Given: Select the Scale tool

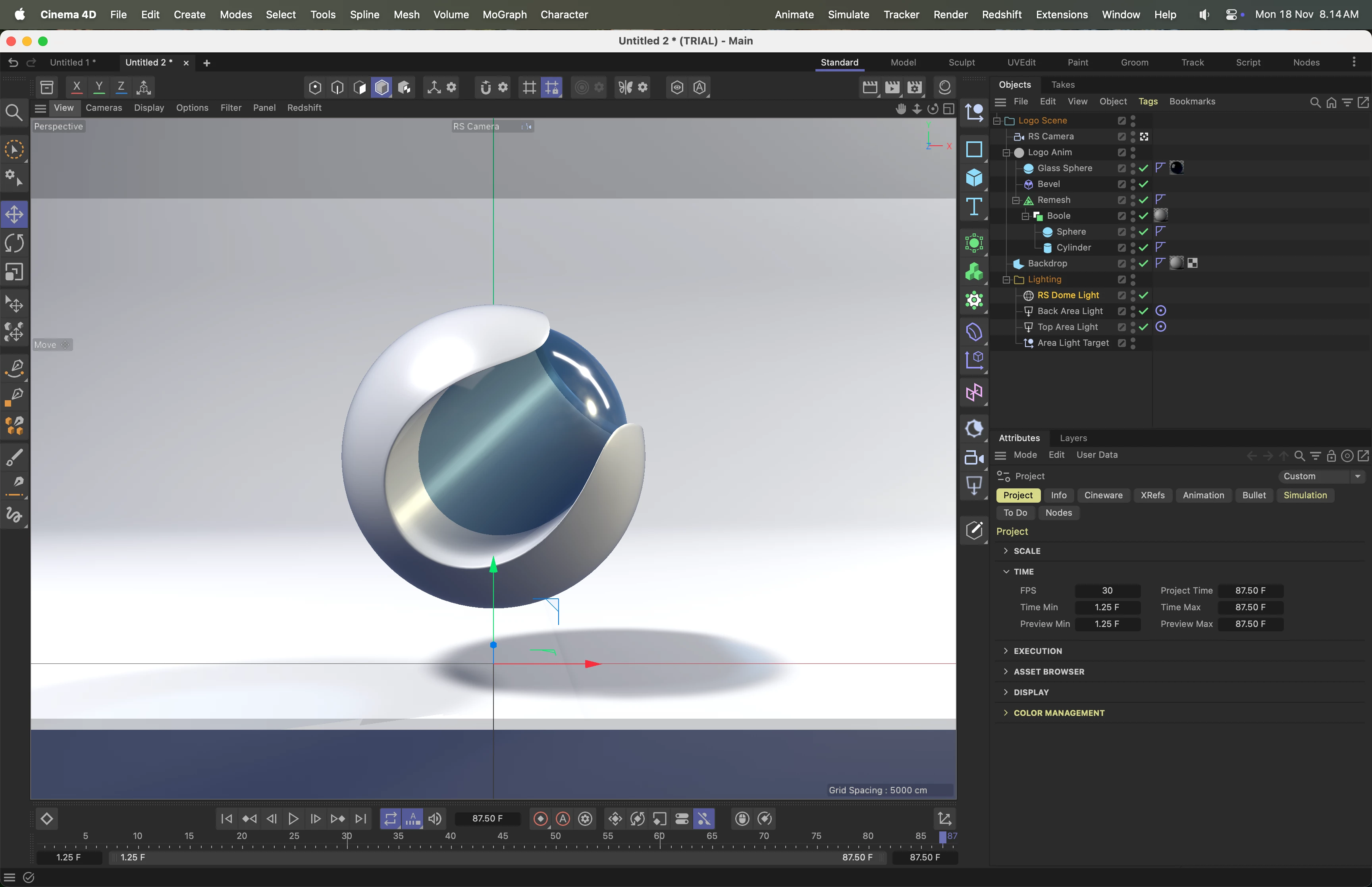Looking at the screenshot, I should [x=14, y=272].
